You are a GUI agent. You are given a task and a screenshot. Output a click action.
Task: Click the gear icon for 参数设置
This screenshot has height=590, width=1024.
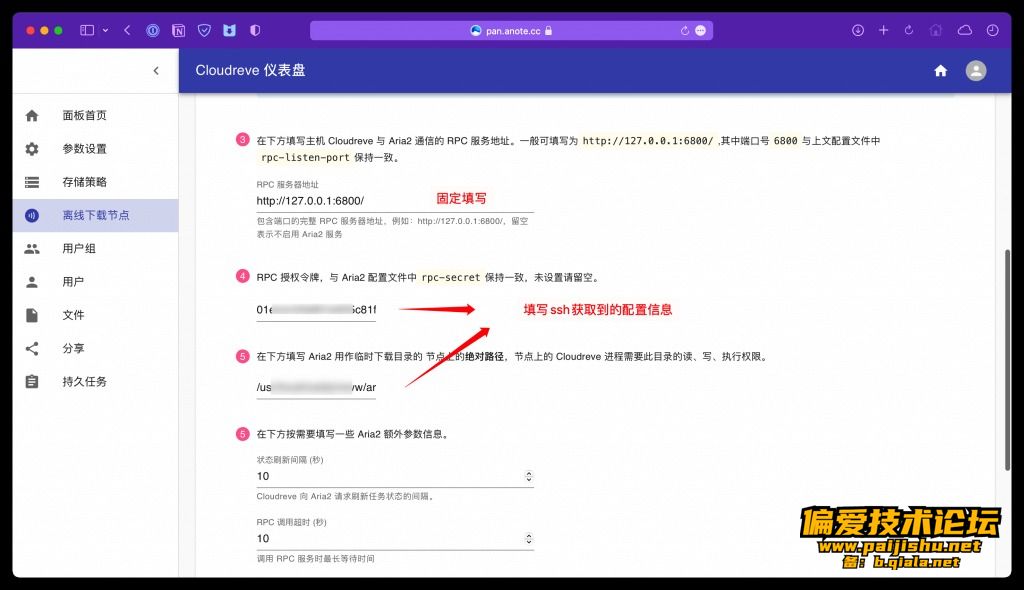tap(31, 149)
